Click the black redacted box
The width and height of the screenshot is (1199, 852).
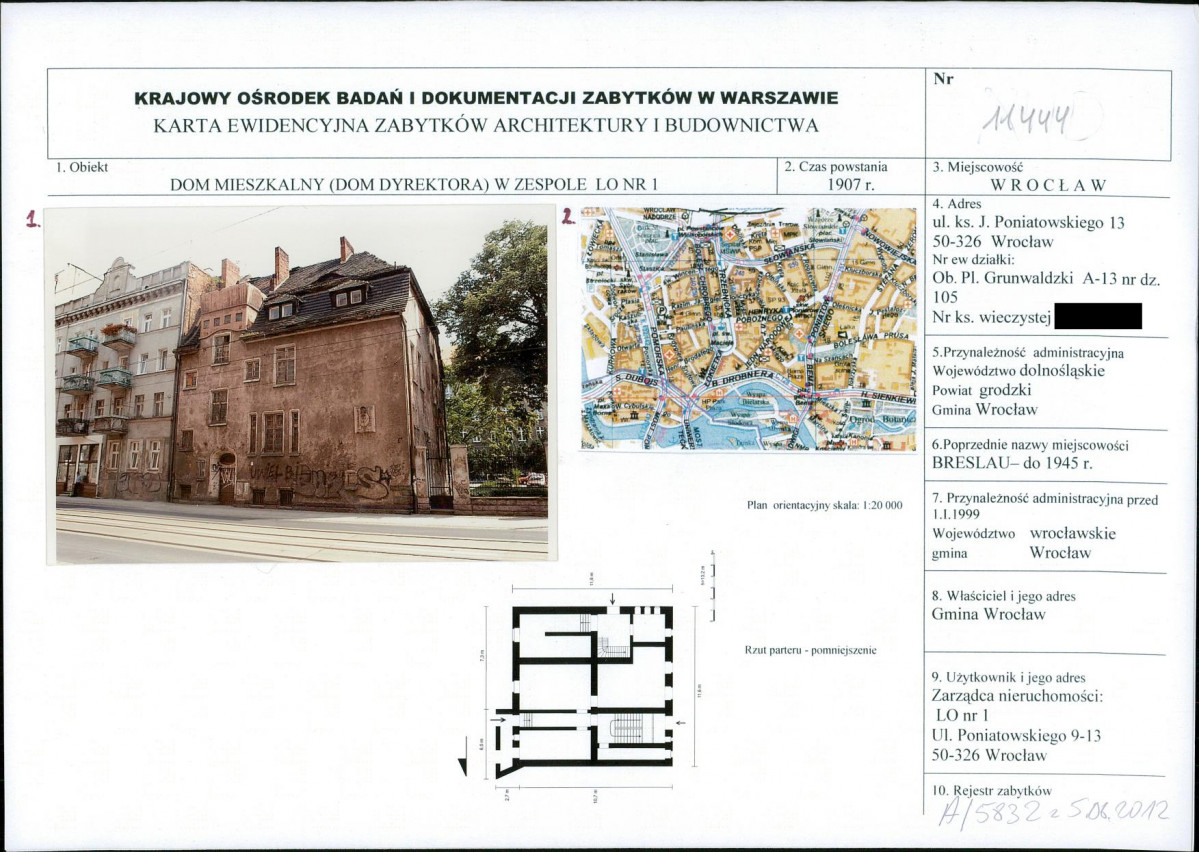1097,316
